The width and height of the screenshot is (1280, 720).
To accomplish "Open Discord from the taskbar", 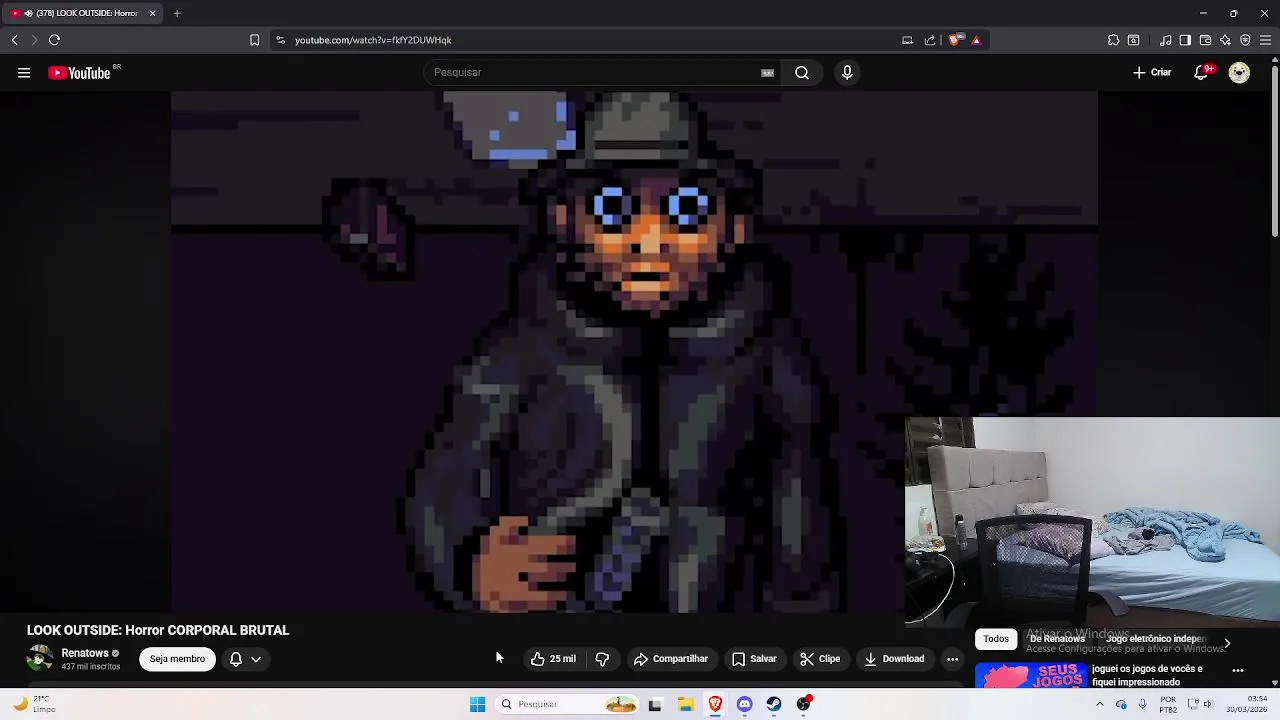I will click(x=744, y=704).
